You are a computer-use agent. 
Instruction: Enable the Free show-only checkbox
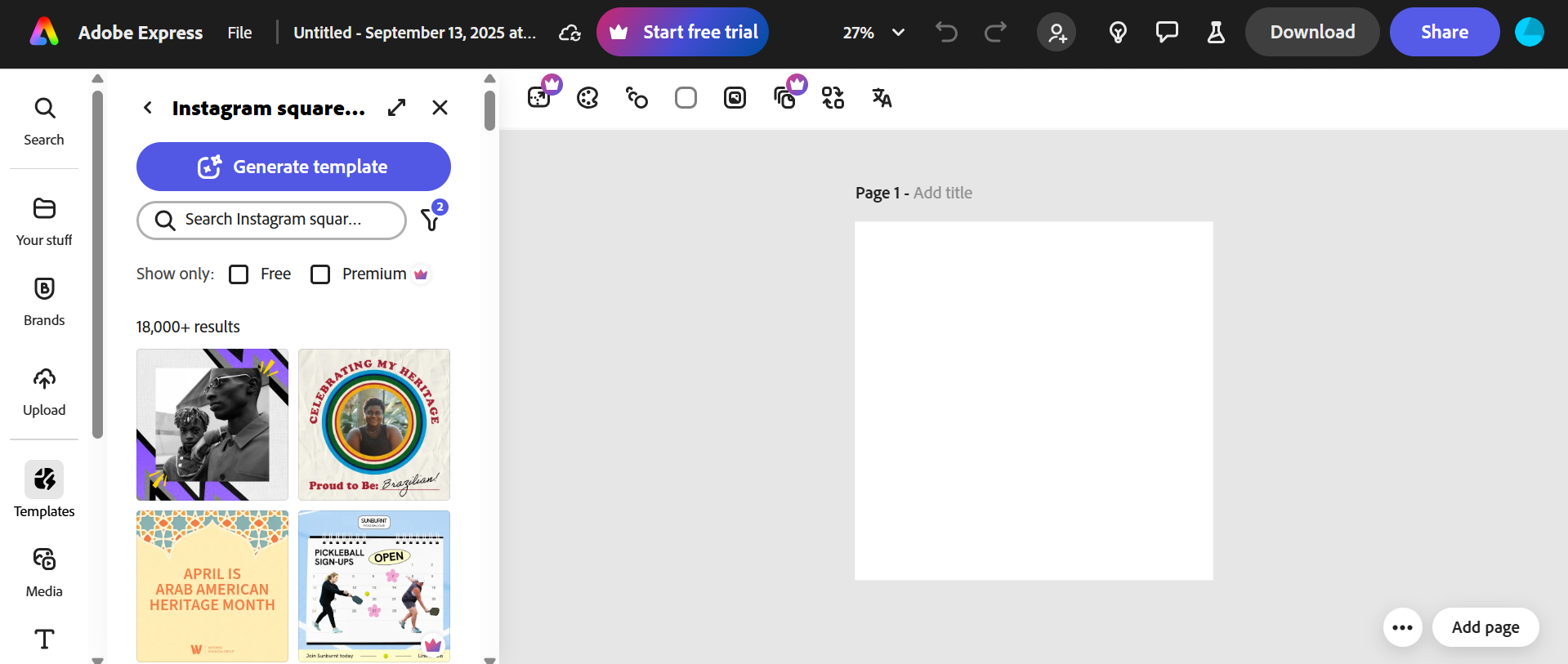pyautogui.click(x=239, y=274)
